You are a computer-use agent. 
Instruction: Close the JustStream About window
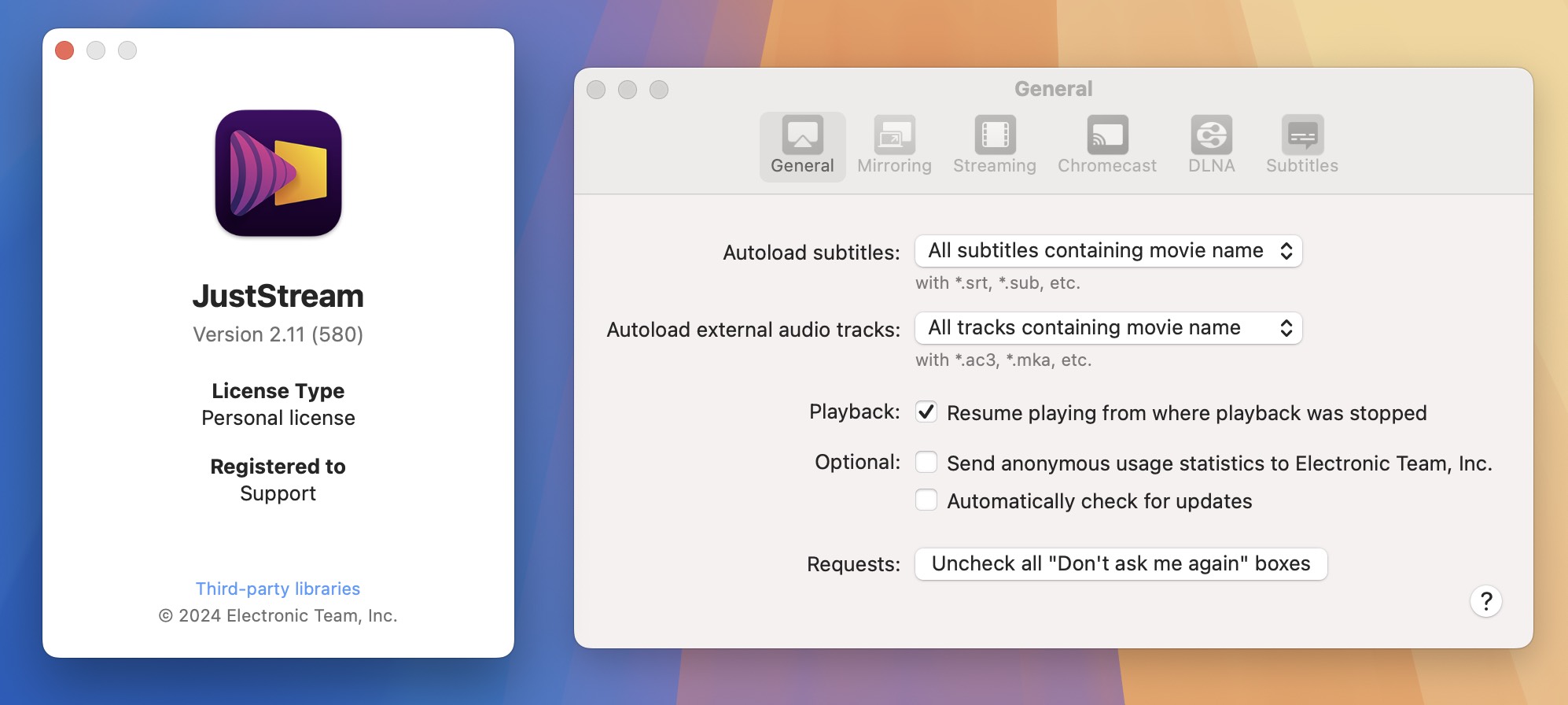coord(64,50)
